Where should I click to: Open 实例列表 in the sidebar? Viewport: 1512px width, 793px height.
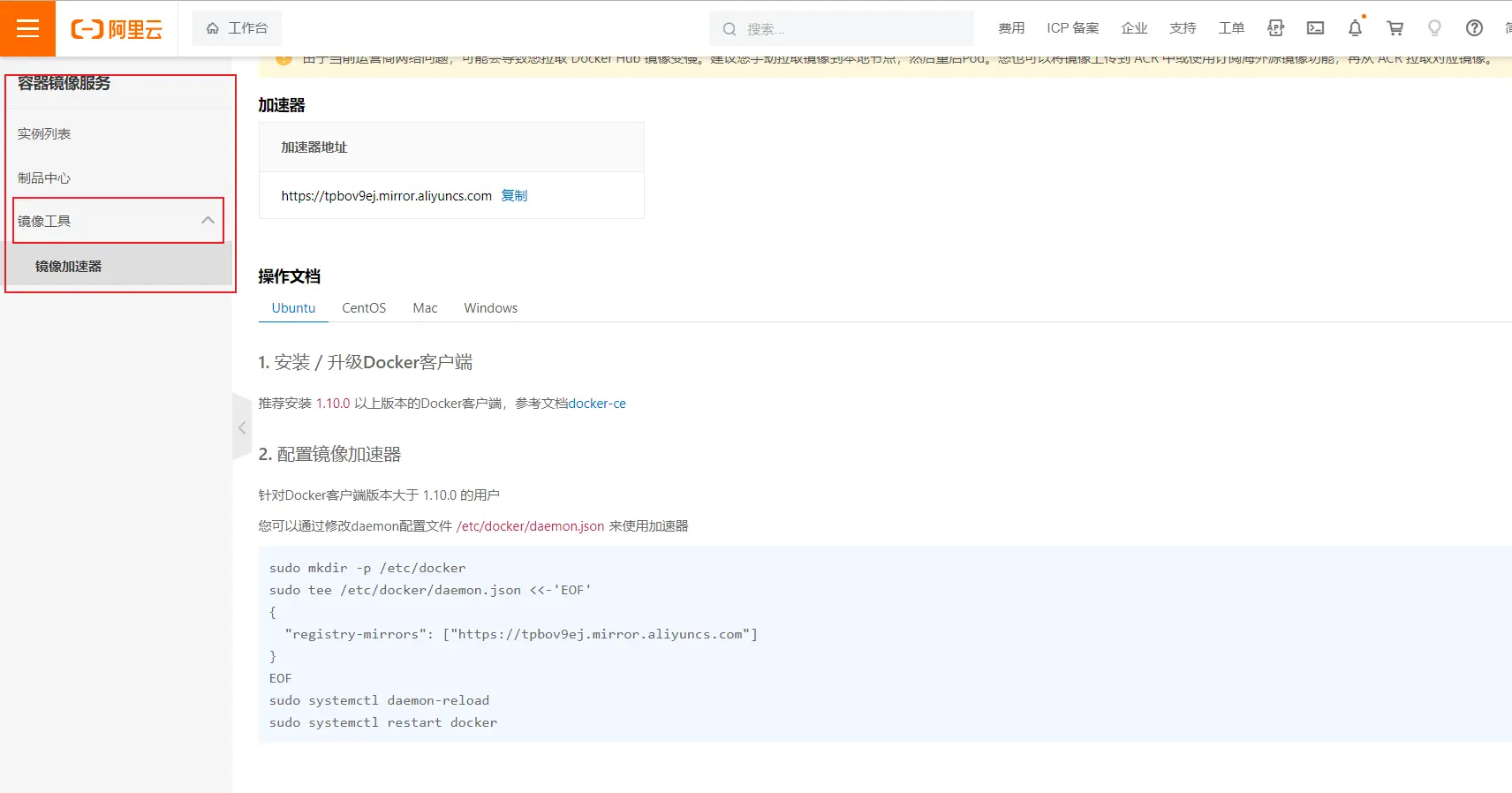tap(44, 134)
